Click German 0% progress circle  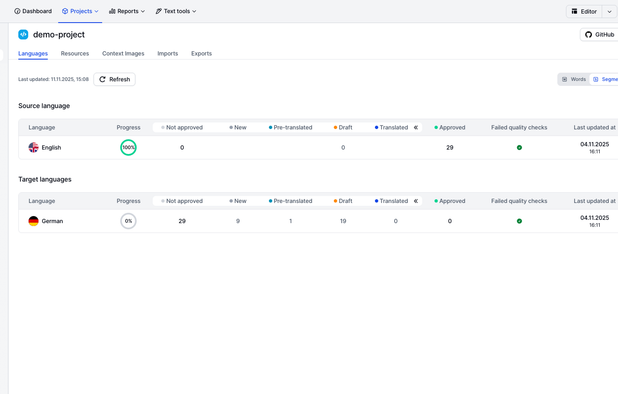pos(128,221)
